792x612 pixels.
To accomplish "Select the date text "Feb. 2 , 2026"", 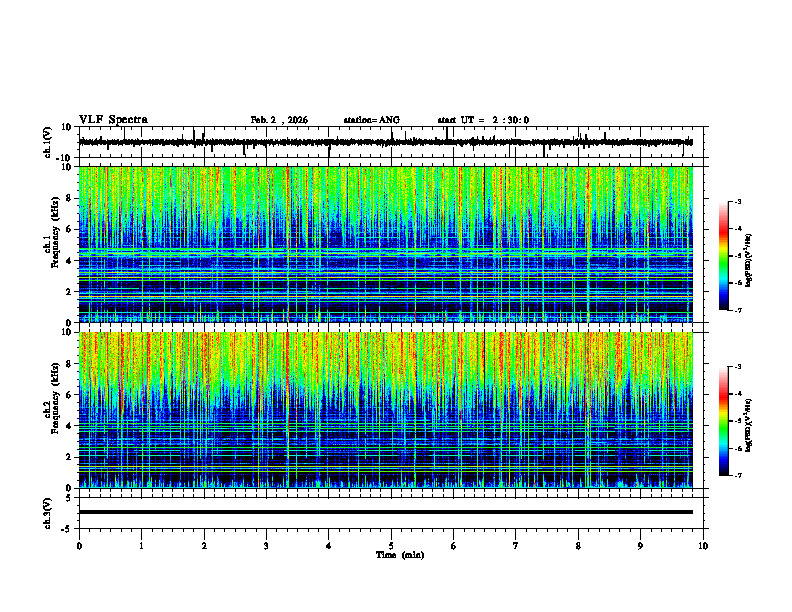I will (279, 120).
